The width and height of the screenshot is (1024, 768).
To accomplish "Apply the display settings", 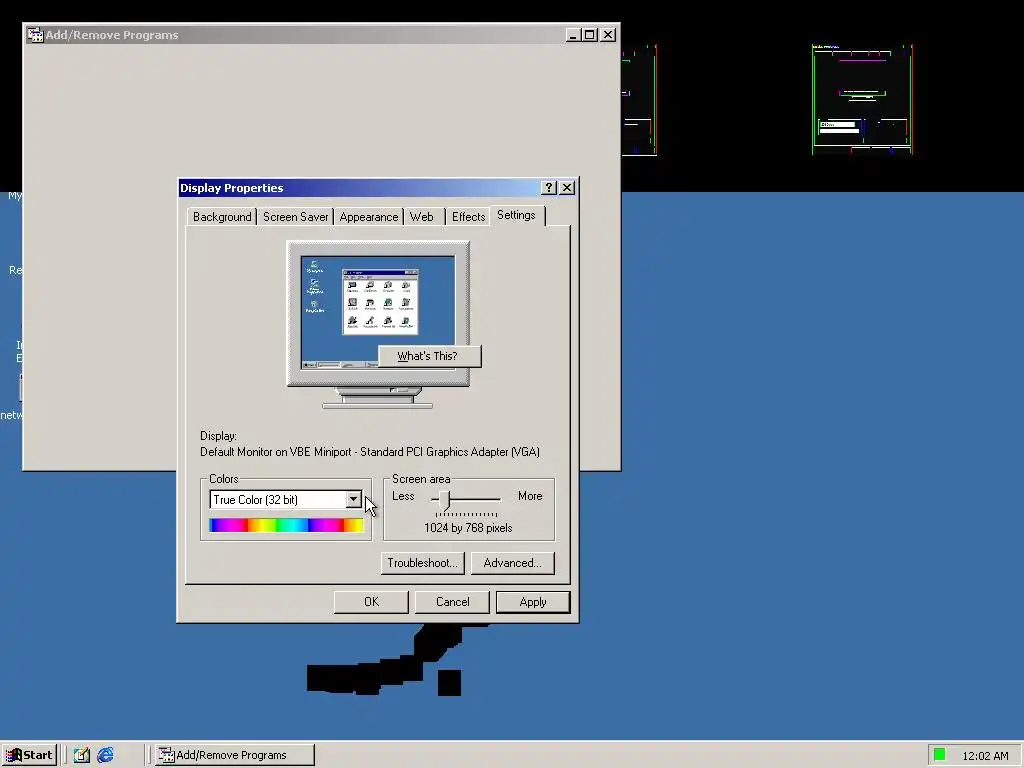I will (533, 602).
